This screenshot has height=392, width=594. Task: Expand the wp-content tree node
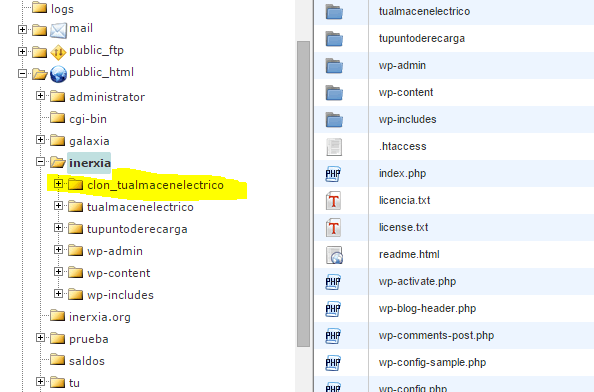click(x=58, y=272)
